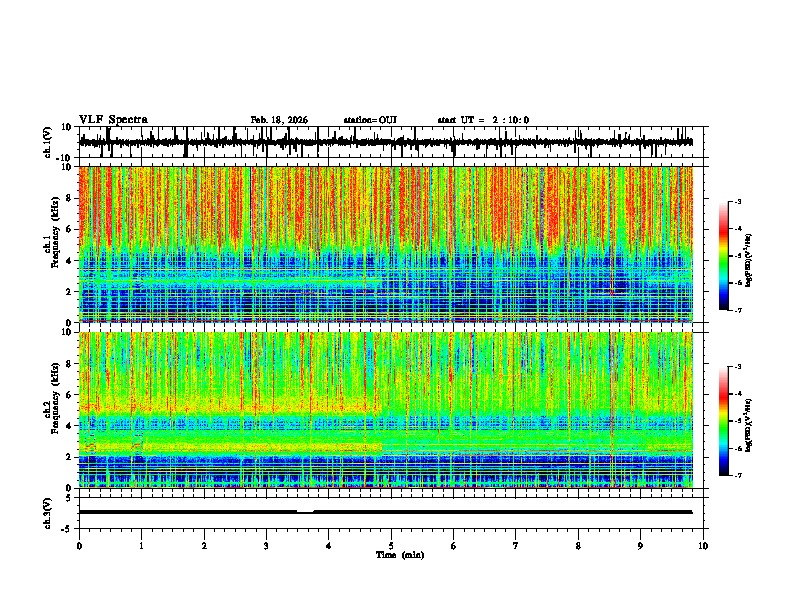Click the ch.2 spectrogram color scale bar
The width and height of the screenshot is (792, 612).
coord(723,421)
